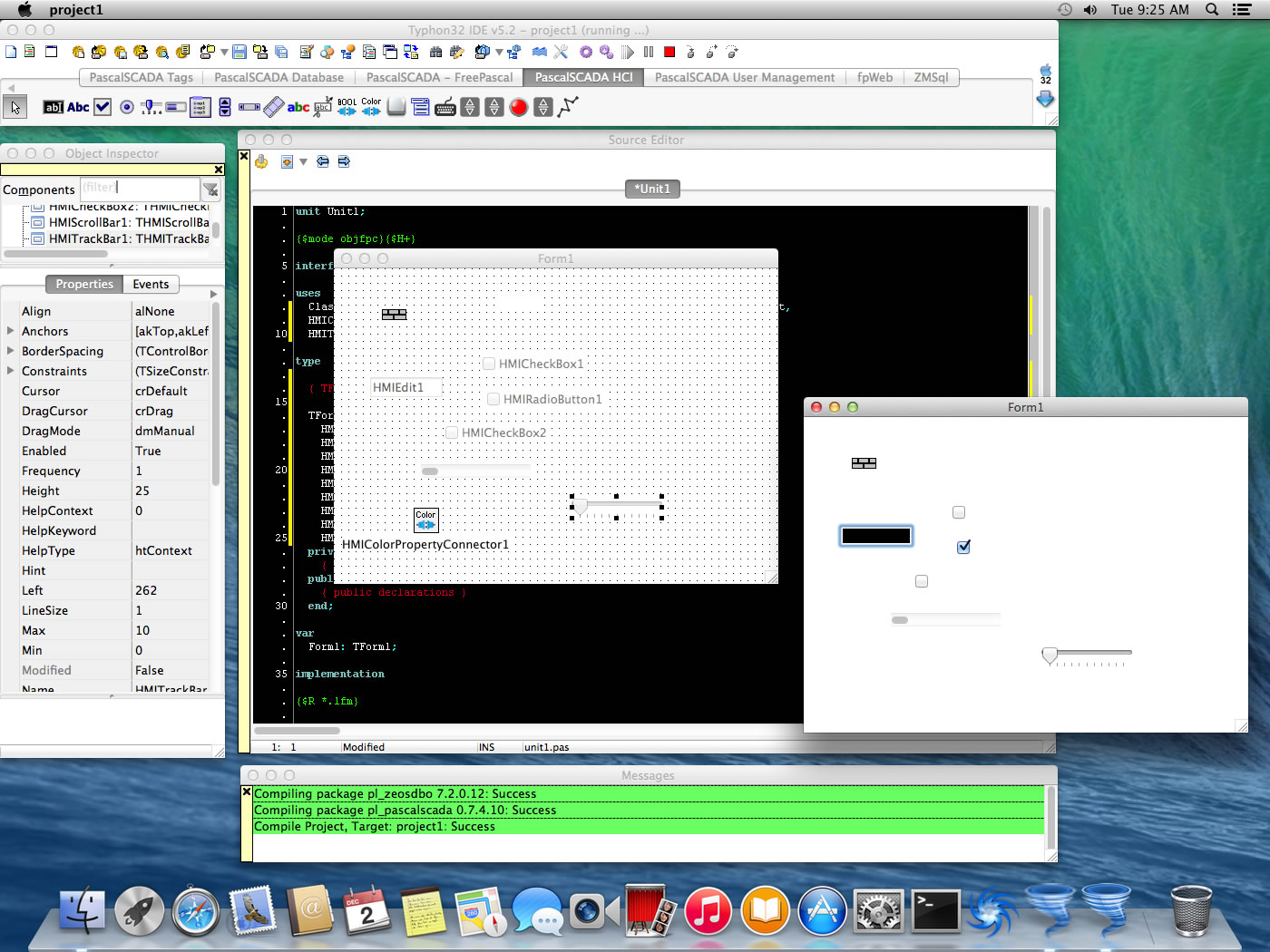Close Object Inspector panel with X

[x=219, y=170]
